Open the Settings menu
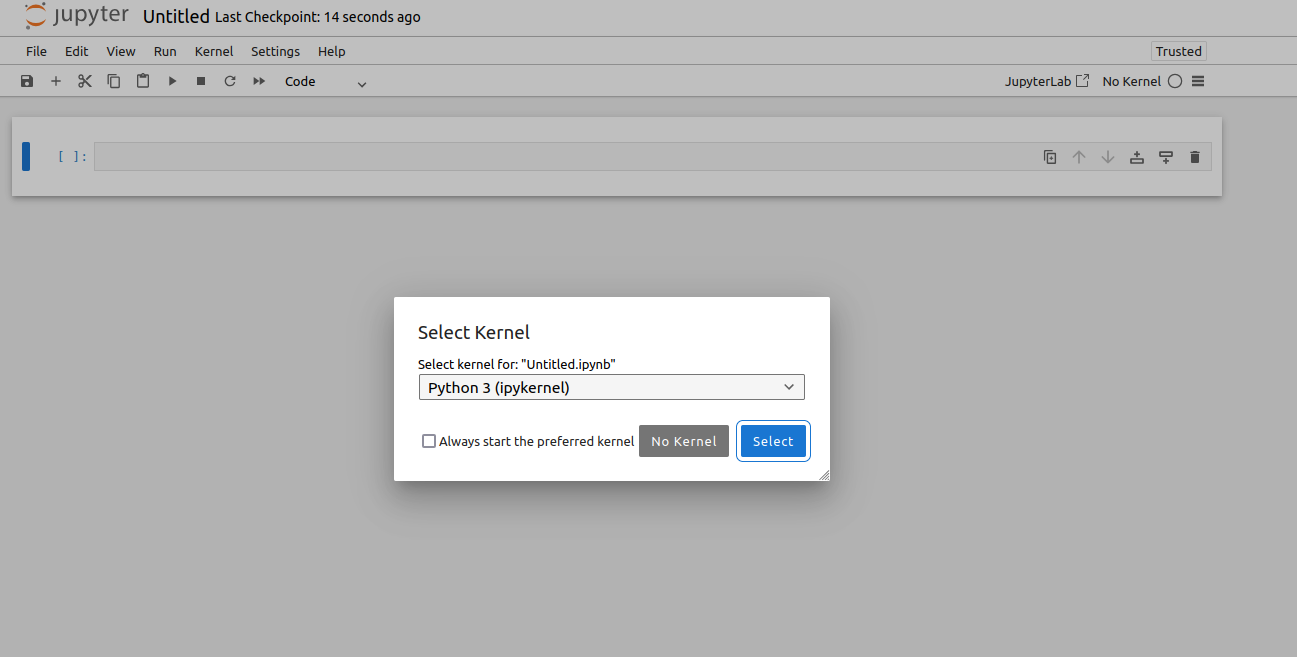Viewport: 1297px width, 657px height. (275, 51)
